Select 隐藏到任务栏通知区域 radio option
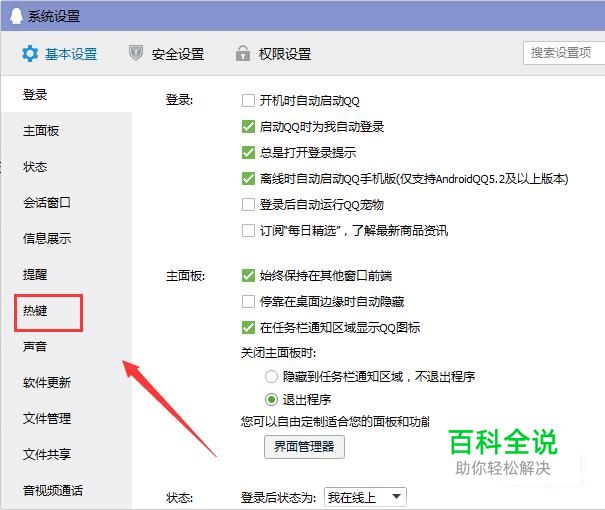605x510 pixels. pyautogui.click(x=271, y=376)
